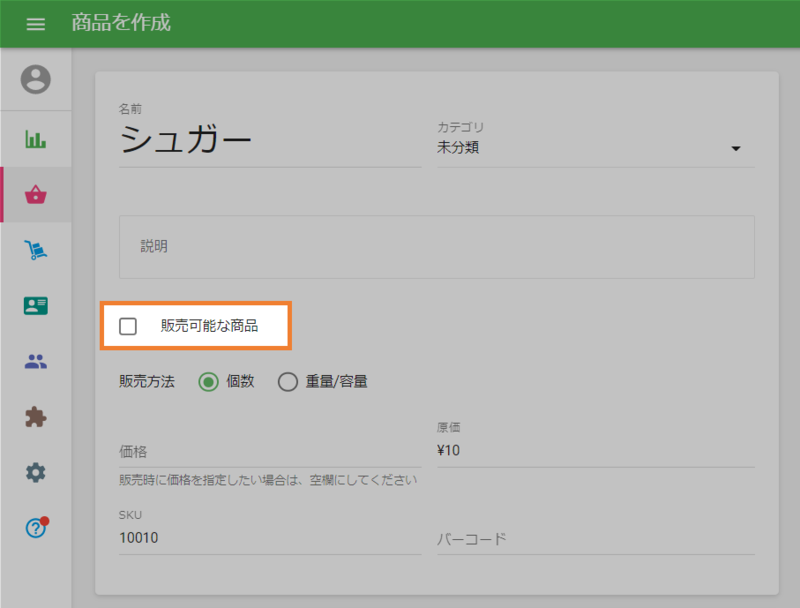800x608 pixels.
Task: Open the navigation drawer hamburger icon
Action: click(x=36, y=24)
